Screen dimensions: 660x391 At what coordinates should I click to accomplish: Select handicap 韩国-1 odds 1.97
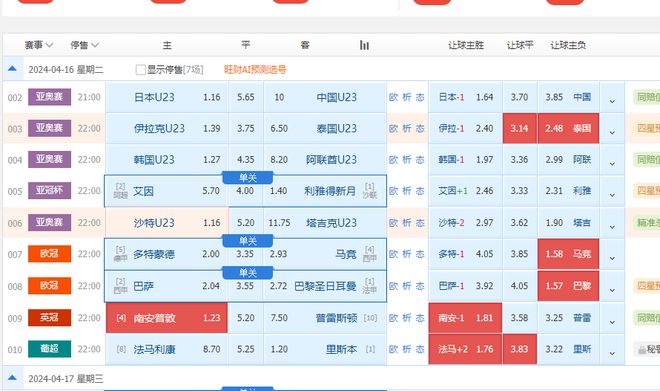pos(466,160)
